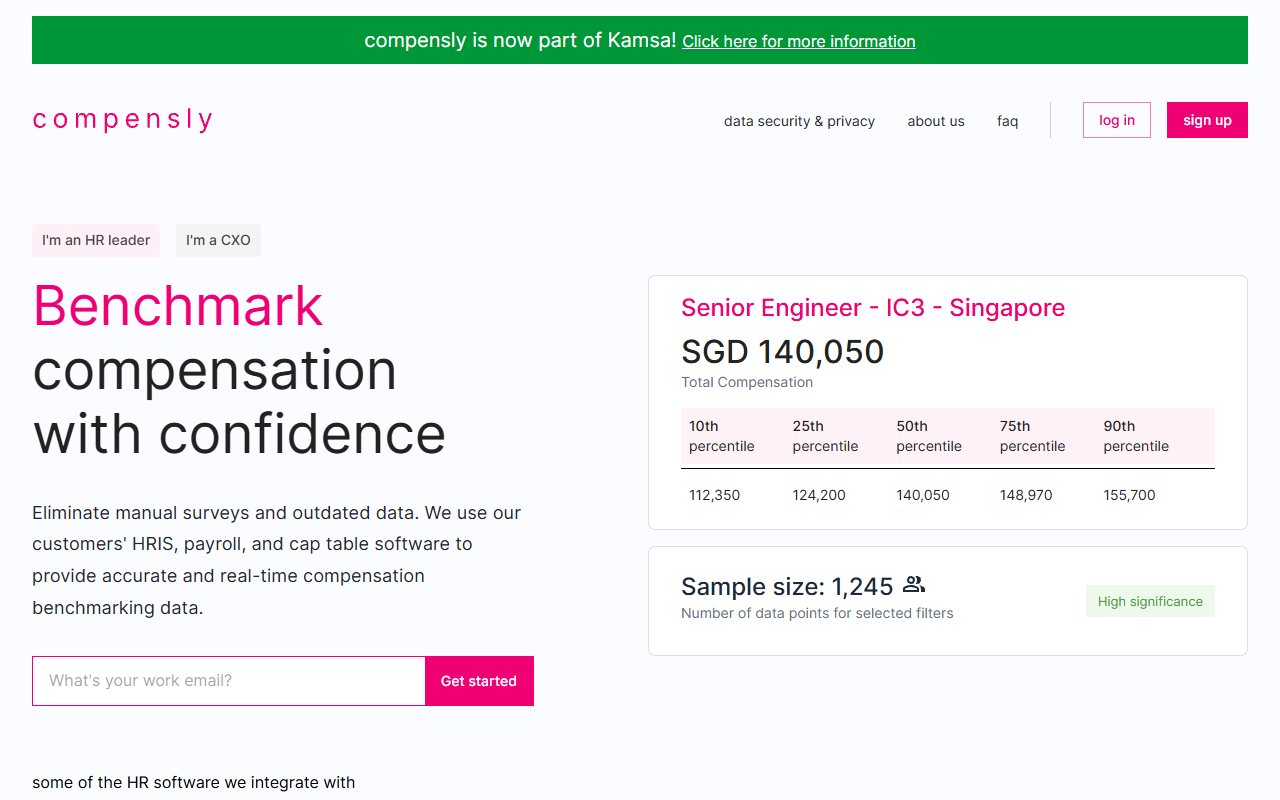Click the 124,200 table value
1280x800 pixels.
tap(819, 495)
